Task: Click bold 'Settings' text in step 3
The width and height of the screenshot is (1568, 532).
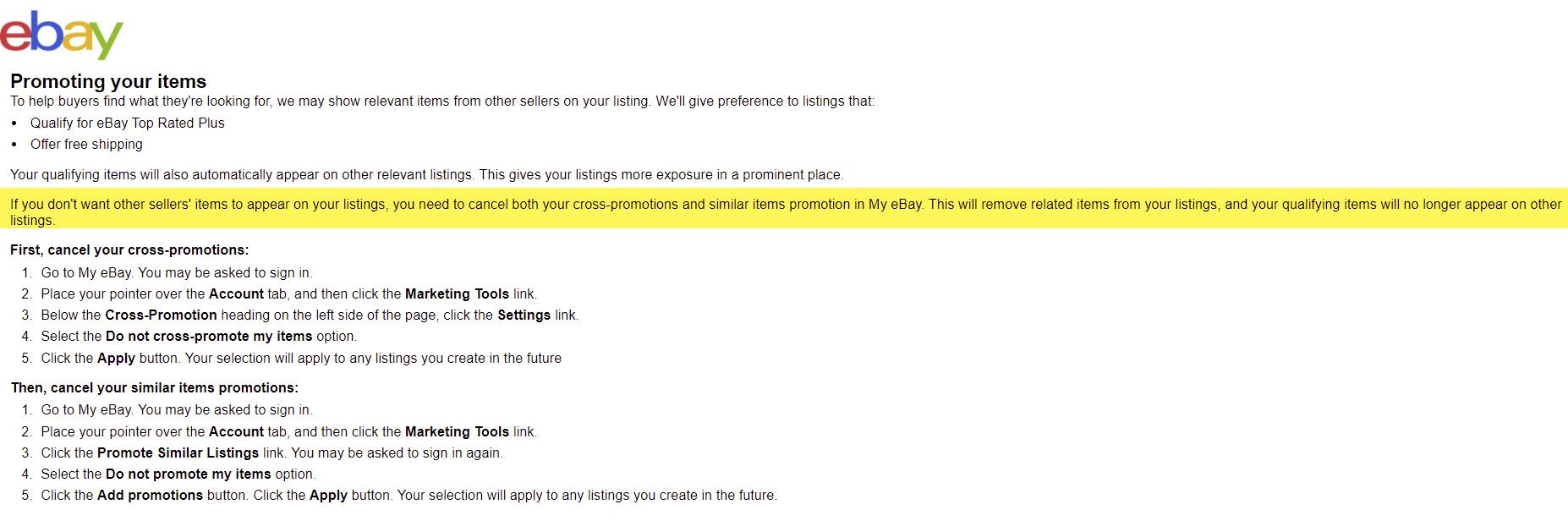Action: 524,315
